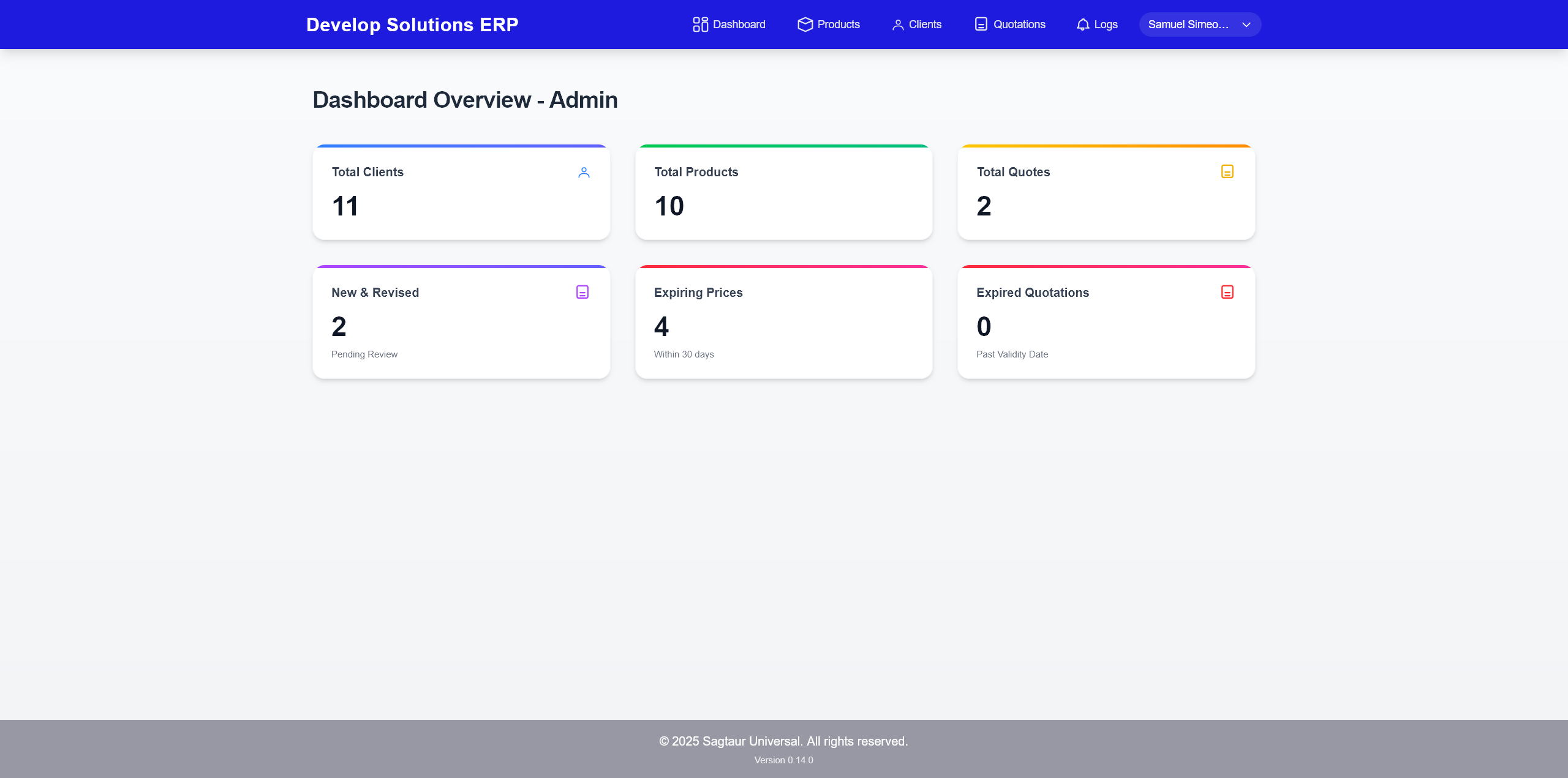Screen dimensions: 1568x778
Task: Click the Quotations document icon in navbar
Action: (981, 24)
